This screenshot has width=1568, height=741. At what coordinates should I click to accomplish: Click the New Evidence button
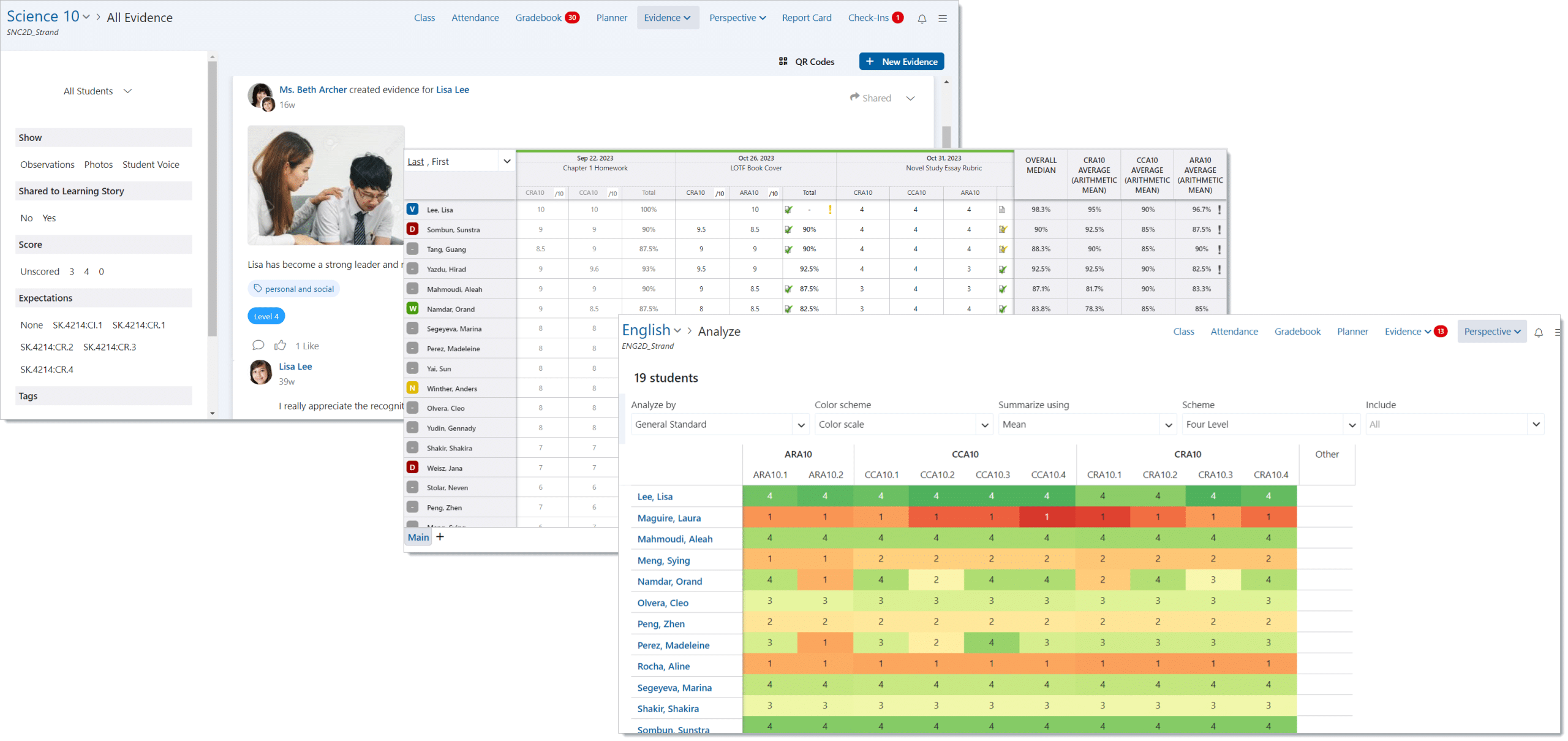pos(901,61)
